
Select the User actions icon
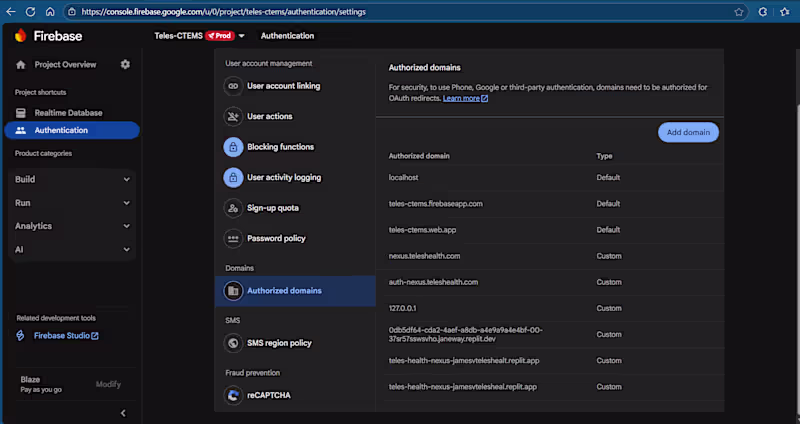[x=233, y=116]
